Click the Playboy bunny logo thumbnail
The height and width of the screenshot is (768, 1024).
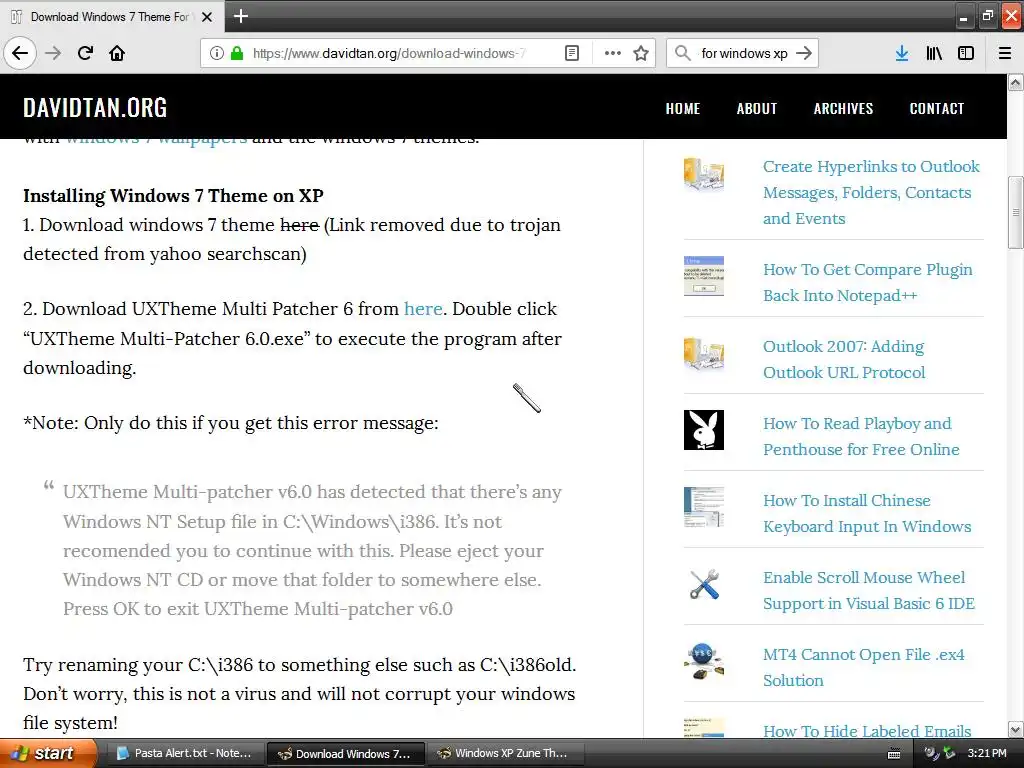[x=703, y=430]
